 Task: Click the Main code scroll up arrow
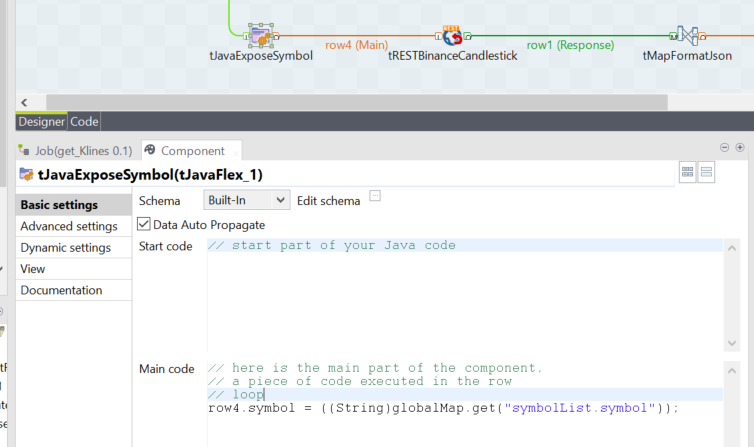(732, 371)
